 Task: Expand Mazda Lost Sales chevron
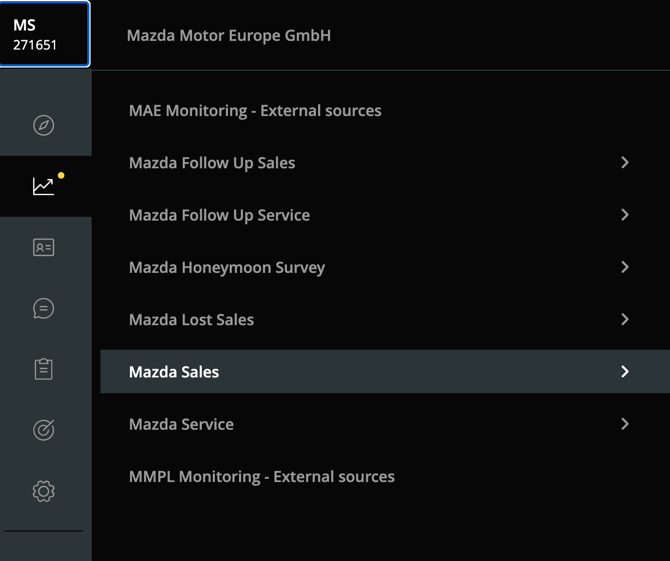[x=625, y=319]
